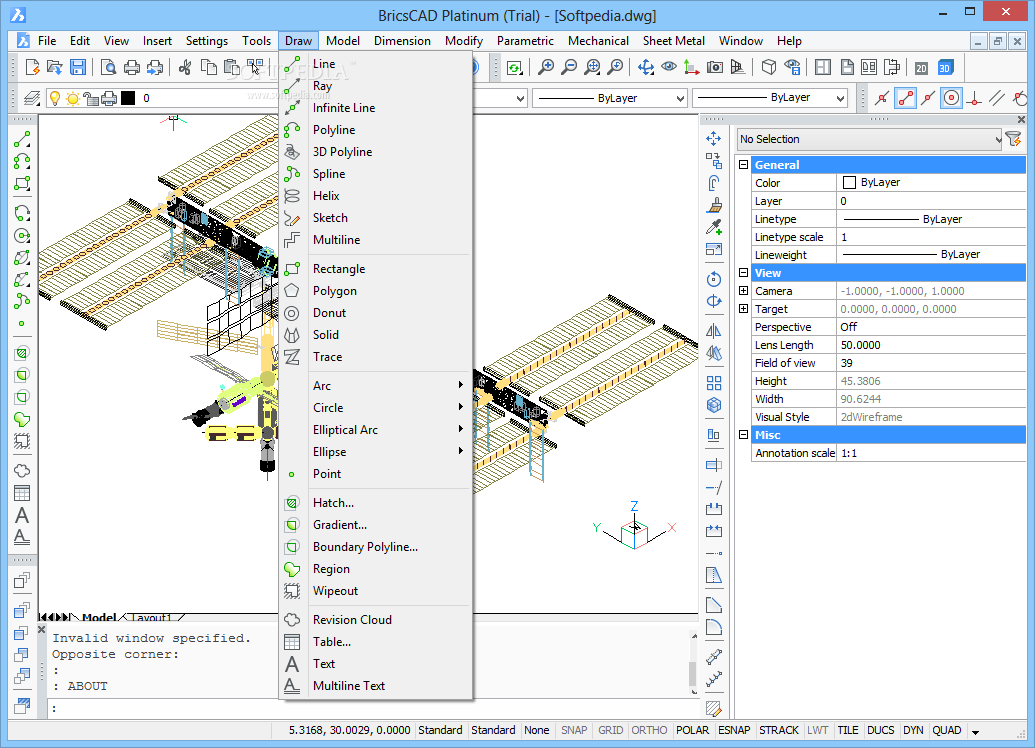Click the Quick Select funnel icon

click(x=1013, y=139)
